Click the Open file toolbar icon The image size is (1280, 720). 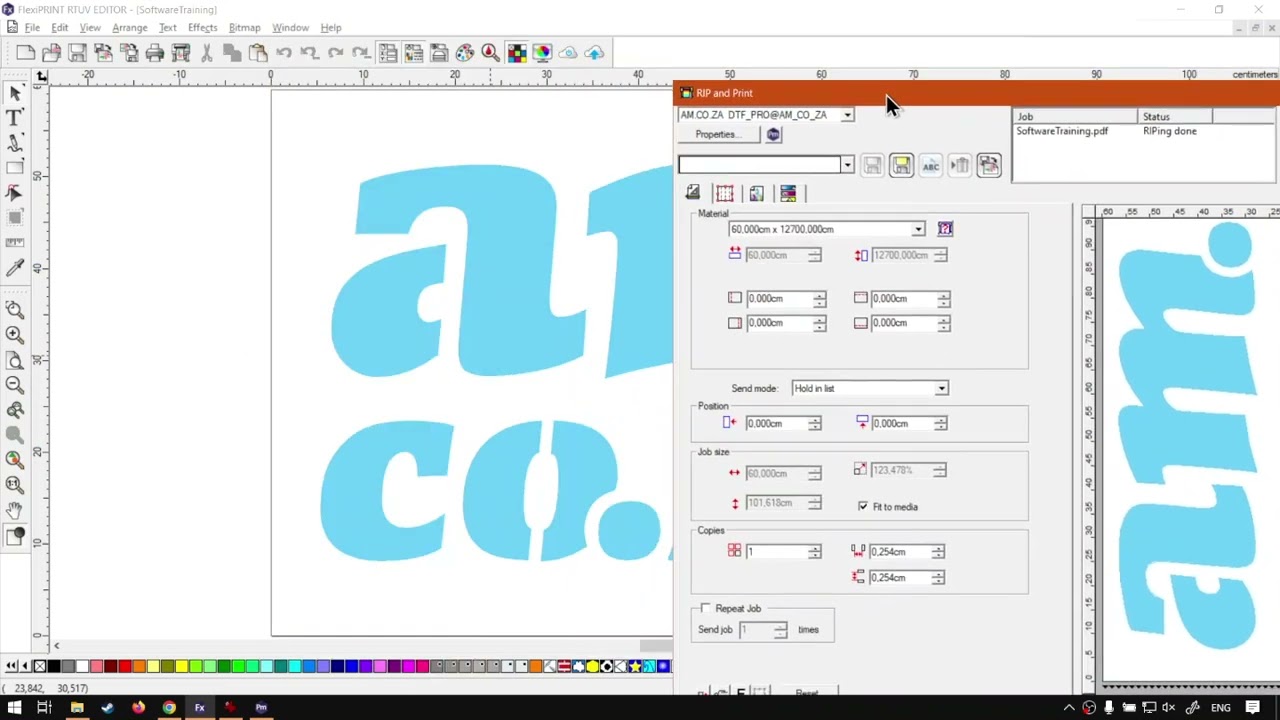(x=52, y=52)
